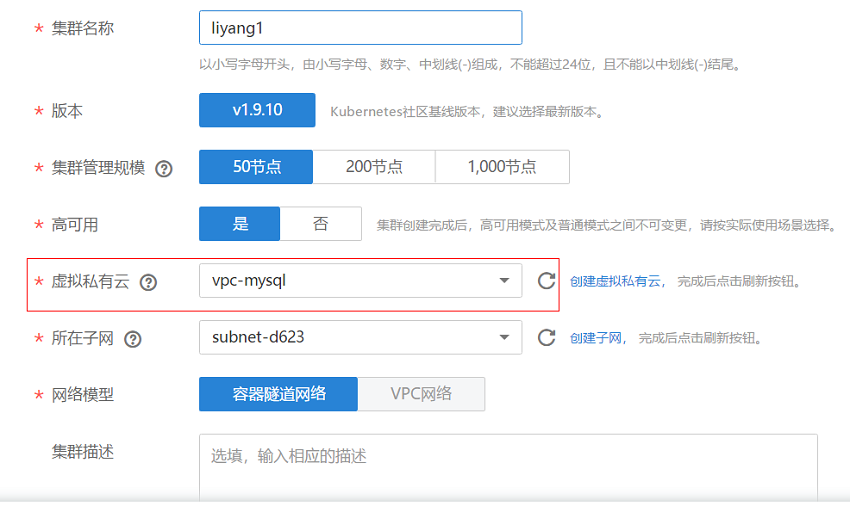Image resolution: width=850 pixels, height=506 pixels.
Task: Select 容器隧道网络 network model
Action: [279, 394]
